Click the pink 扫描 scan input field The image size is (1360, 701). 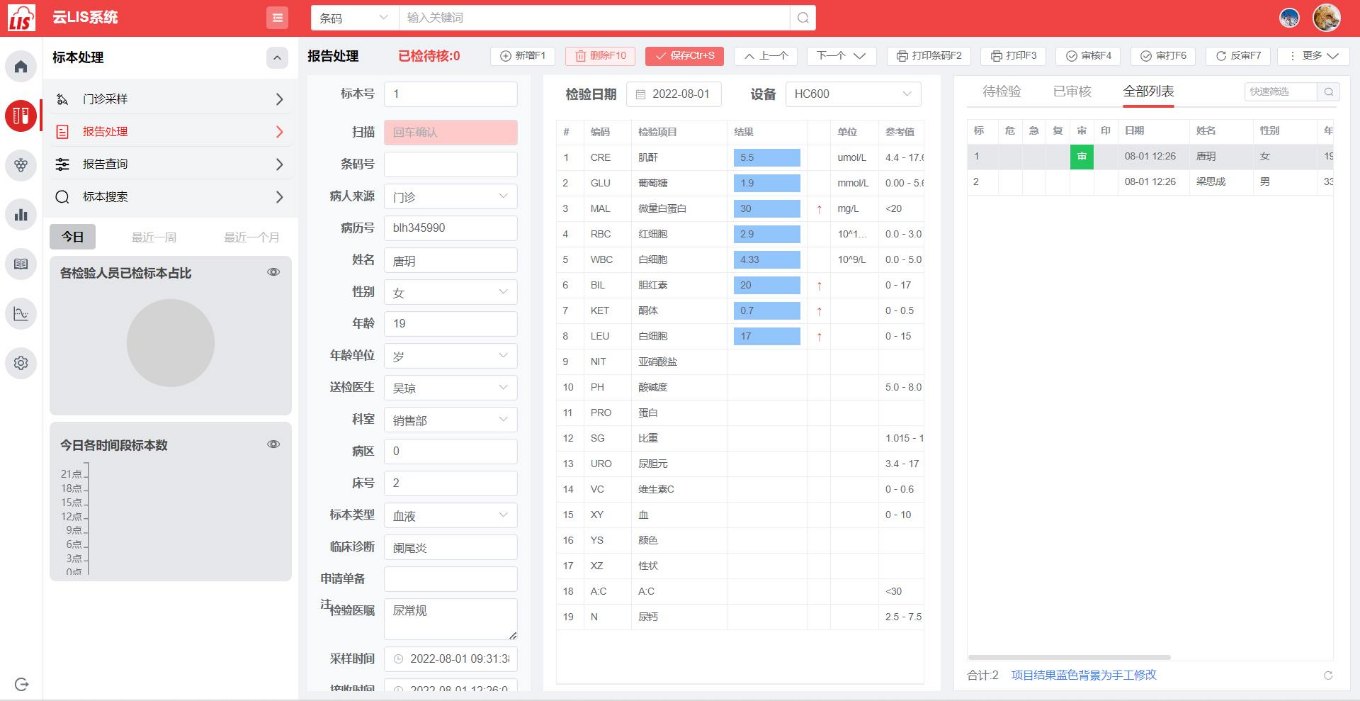(x=451, y=132)
